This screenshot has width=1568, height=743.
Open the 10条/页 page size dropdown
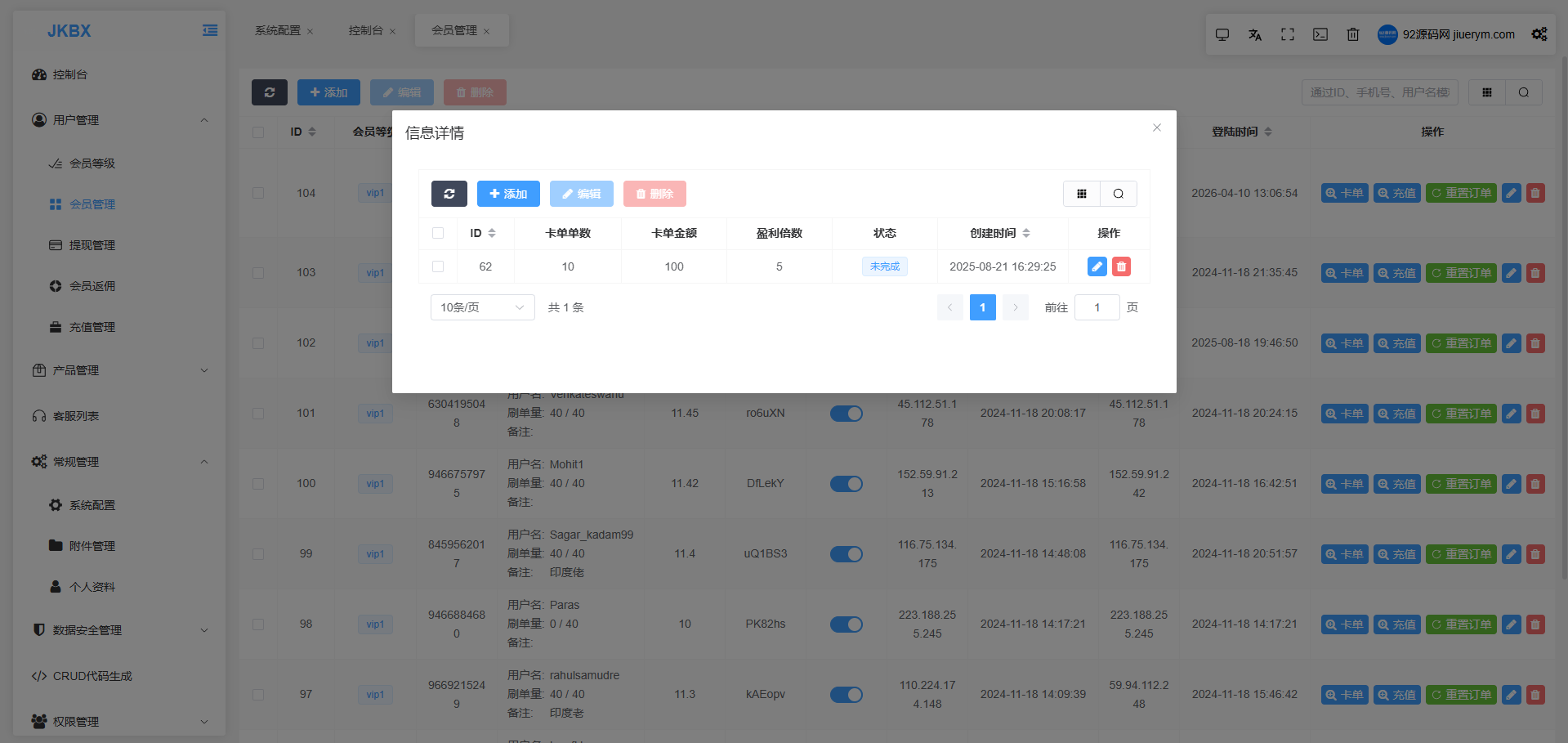483,307
